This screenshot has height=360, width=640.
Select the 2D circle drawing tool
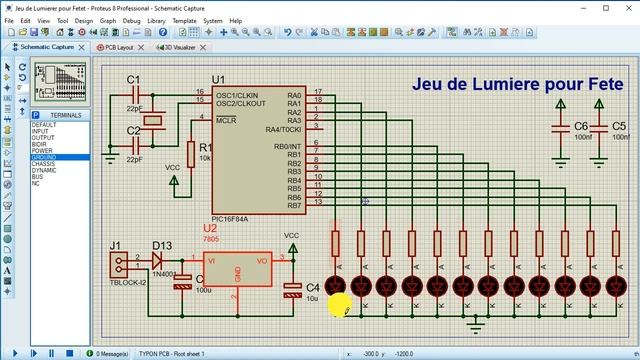(x=7, y=239)
